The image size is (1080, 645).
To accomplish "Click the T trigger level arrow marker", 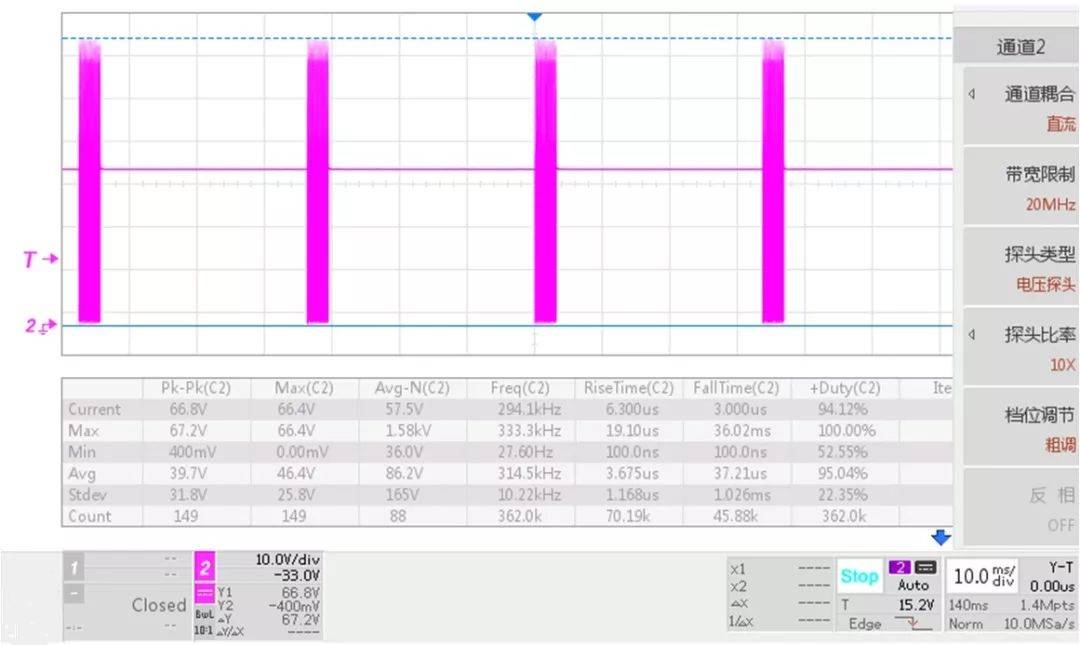I will [x=40, y=259].
